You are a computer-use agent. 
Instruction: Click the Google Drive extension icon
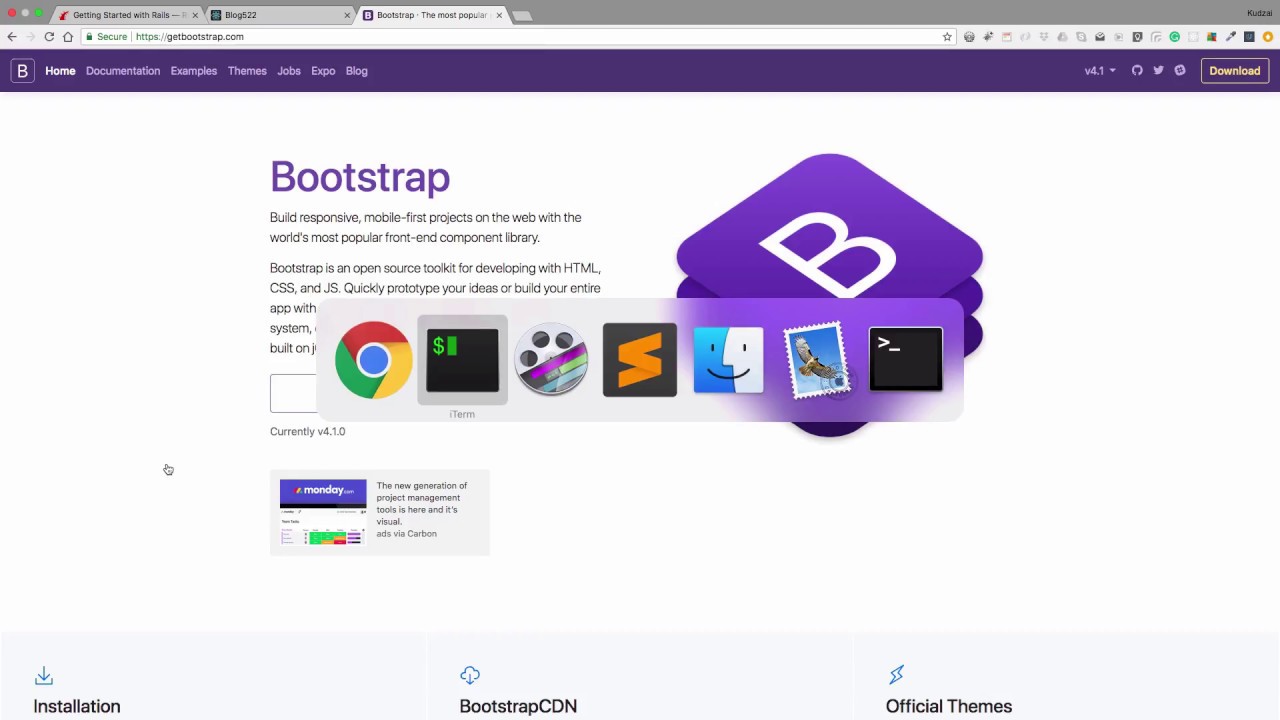(1062, 37)
